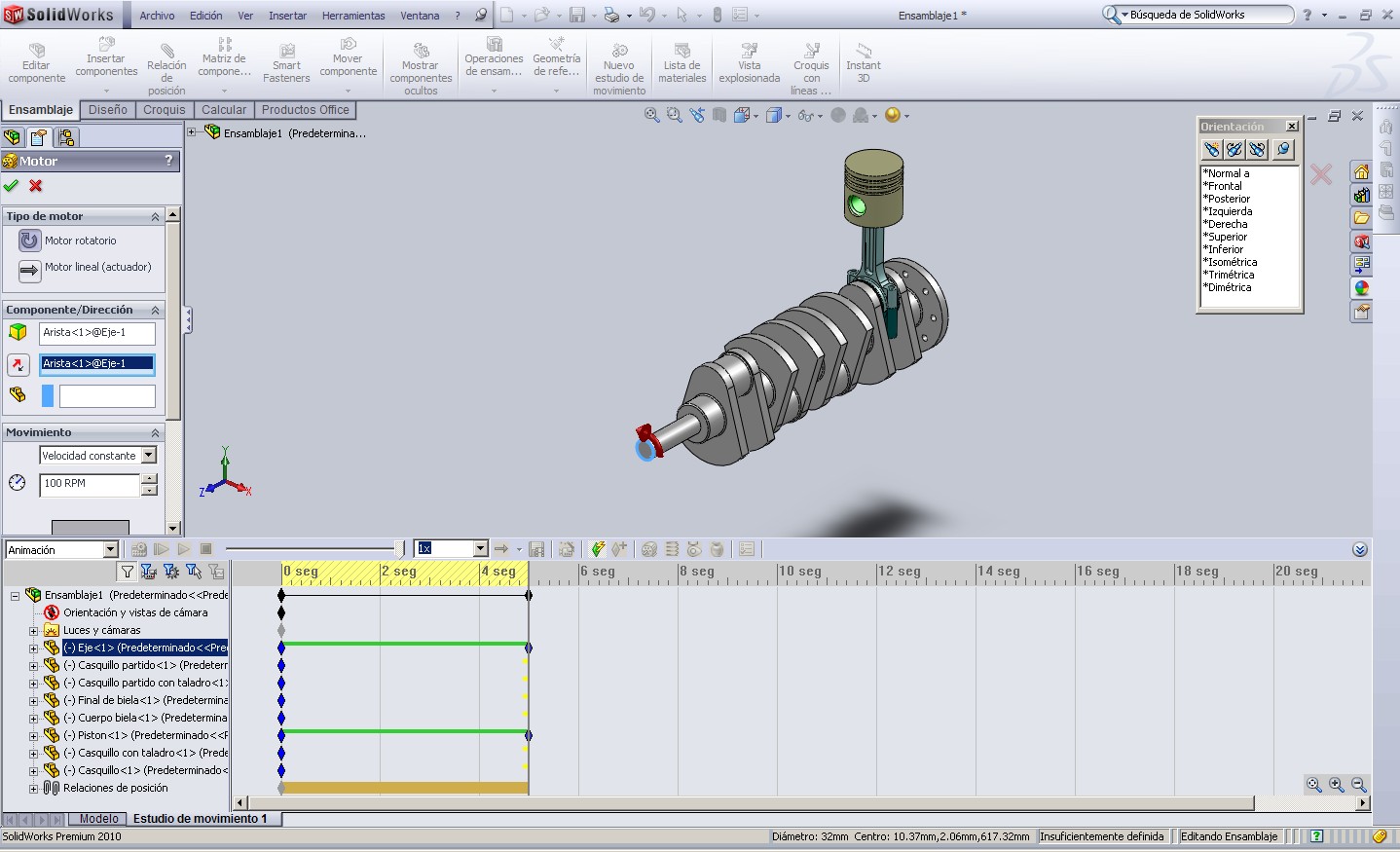Click animation playback time slider handle

(398, 549)
